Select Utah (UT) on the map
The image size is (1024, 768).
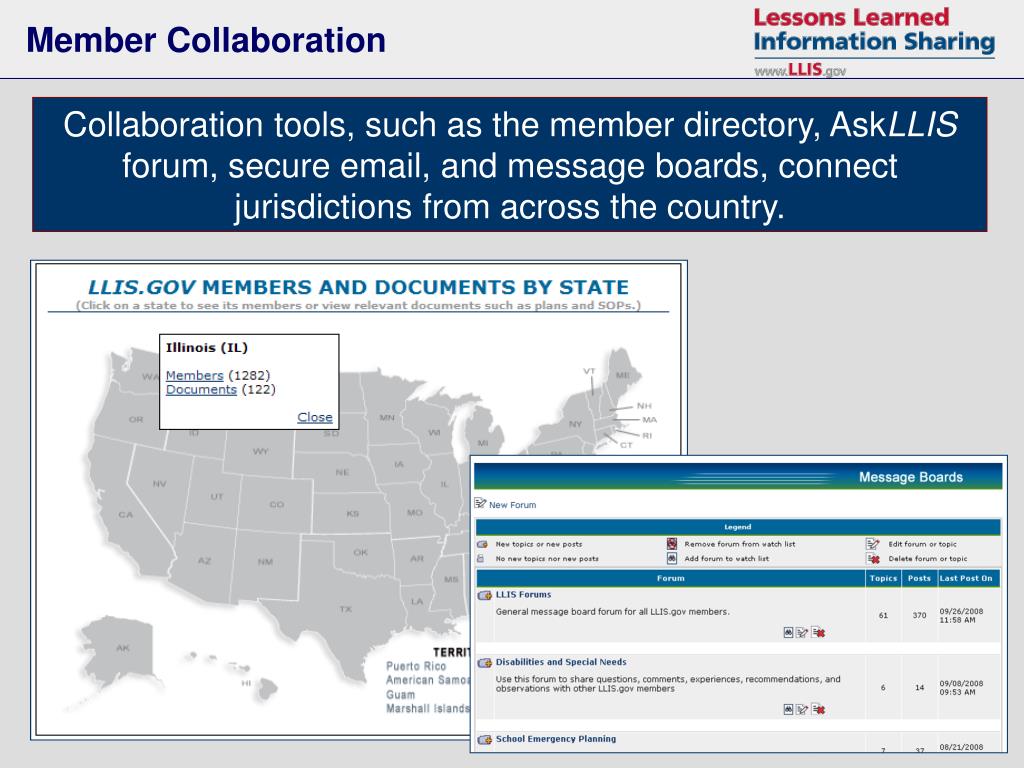(217, 497)
